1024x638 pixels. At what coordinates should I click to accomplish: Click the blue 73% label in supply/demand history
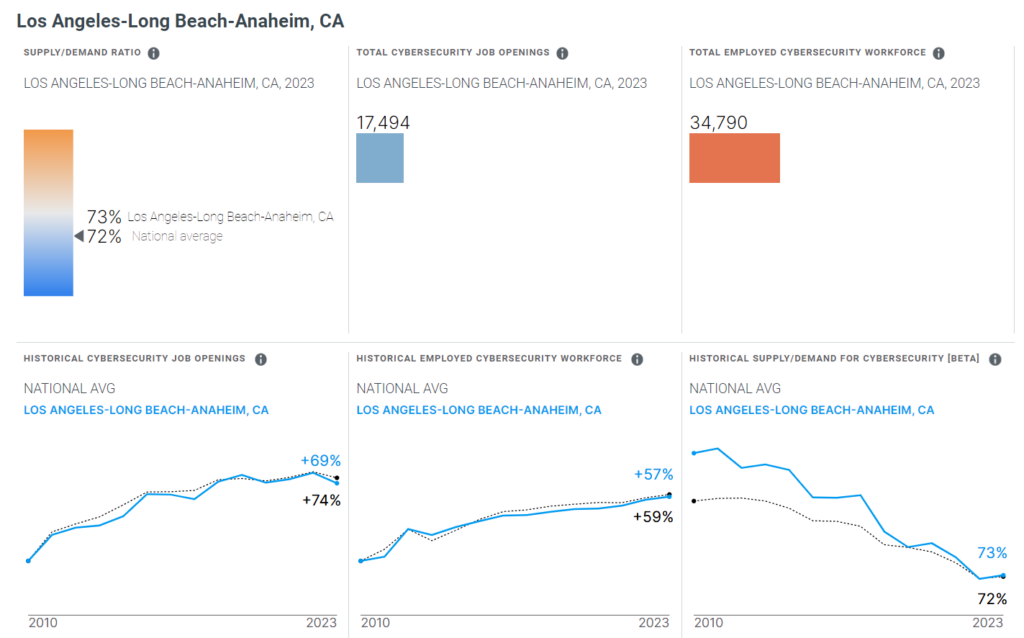click(x=992, y=553)
